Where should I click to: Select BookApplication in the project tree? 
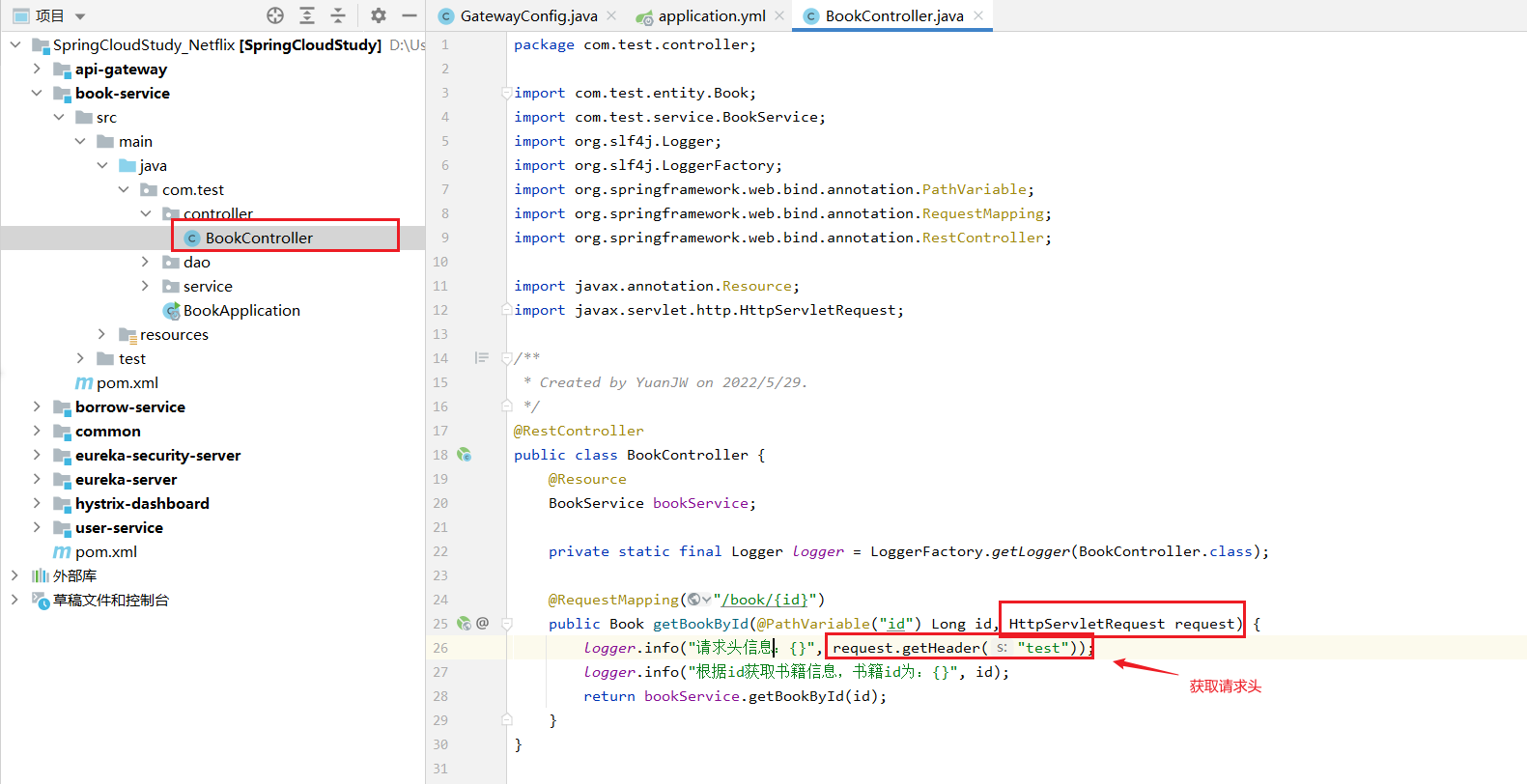(x=241, y=310)
